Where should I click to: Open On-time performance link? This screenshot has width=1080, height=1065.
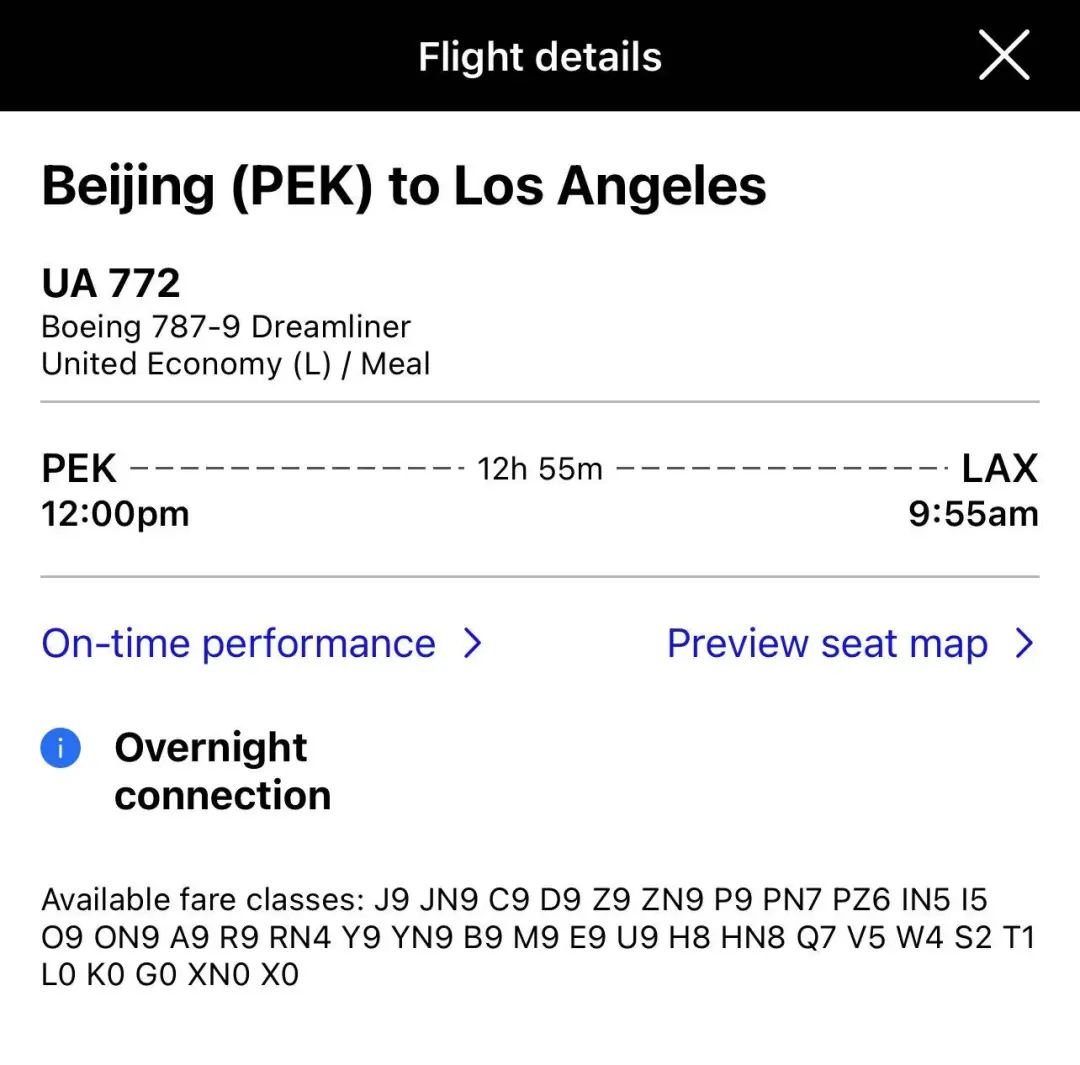[x=238, y=643]
